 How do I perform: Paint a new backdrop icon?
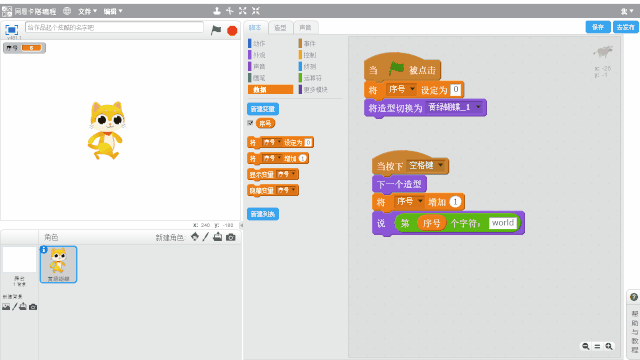(15, 307)
